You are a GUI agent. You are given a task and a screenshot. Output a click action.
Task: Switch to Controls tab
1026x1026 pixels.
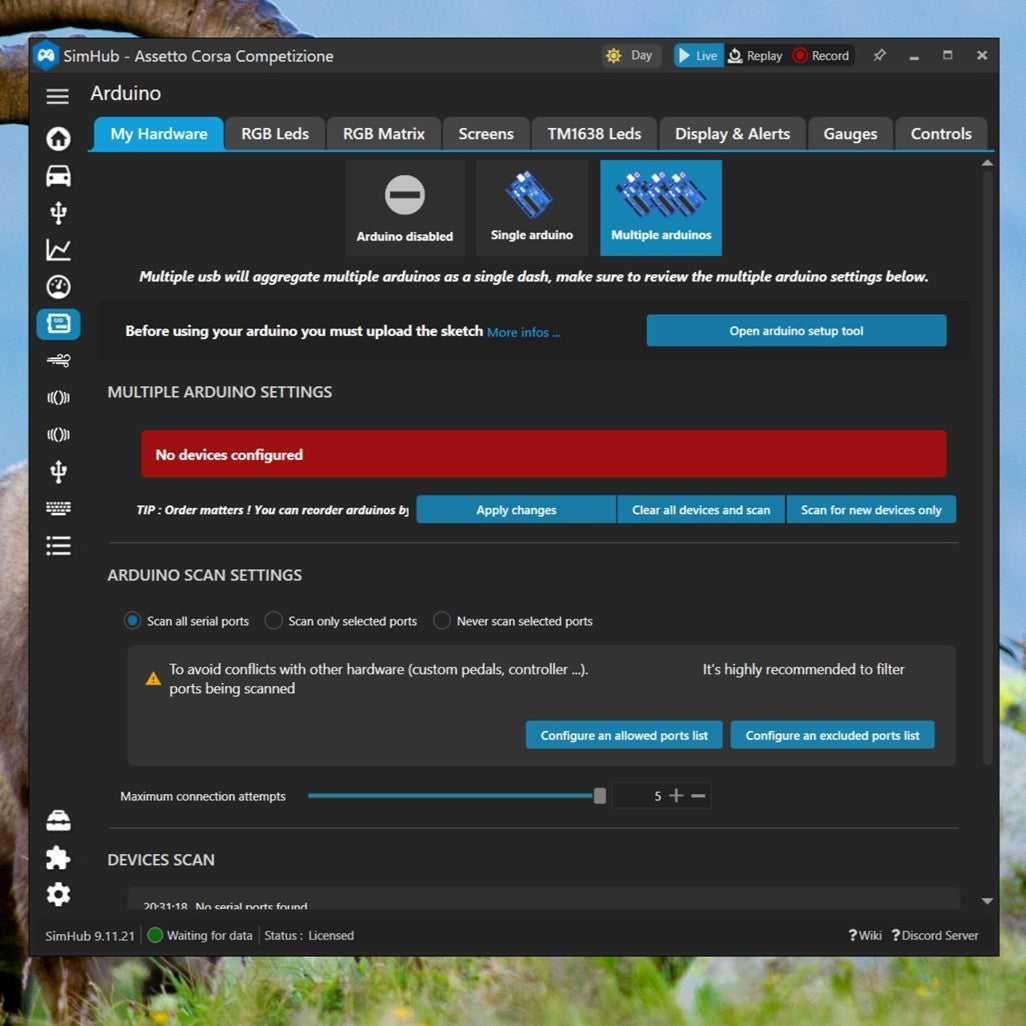click(x=941, y=134)
